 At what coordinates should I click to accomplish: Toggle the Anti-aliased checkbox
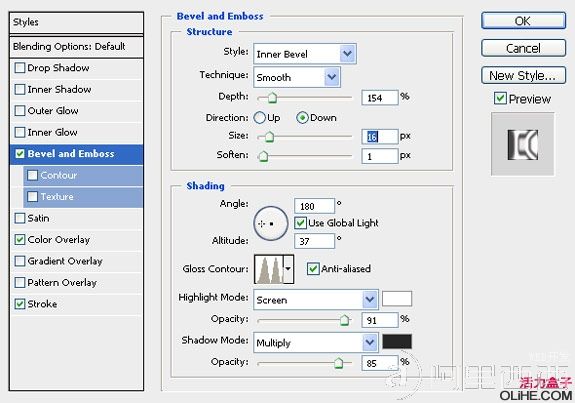(x=312, y=269)
